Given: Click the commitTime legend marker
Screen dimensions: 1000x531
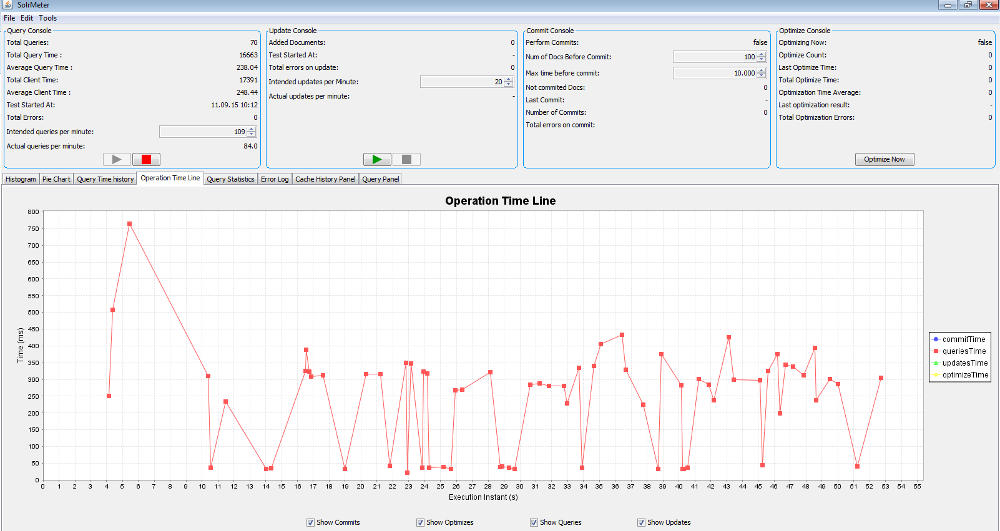Looking at the screenshot, I should click(x=934, y=339).
